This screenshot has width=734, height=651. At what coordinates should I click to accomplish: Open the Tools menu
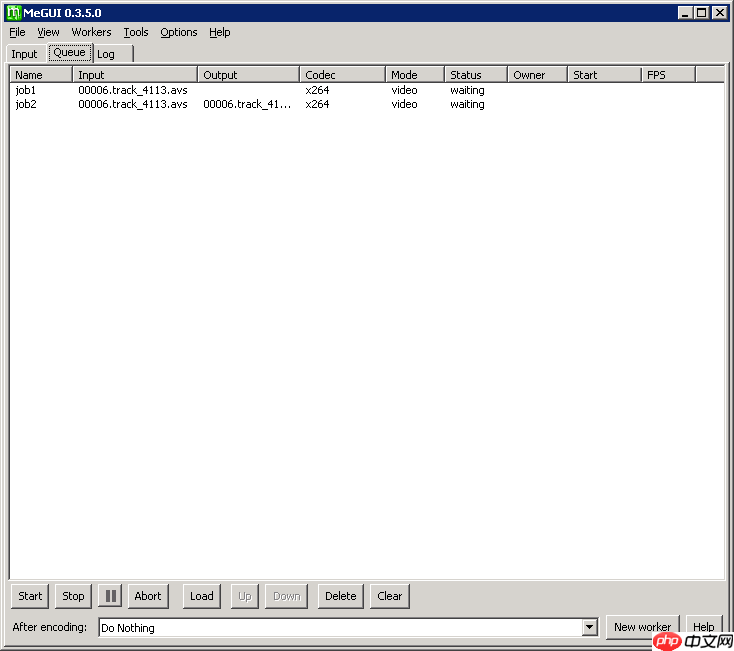coord(136,32)
